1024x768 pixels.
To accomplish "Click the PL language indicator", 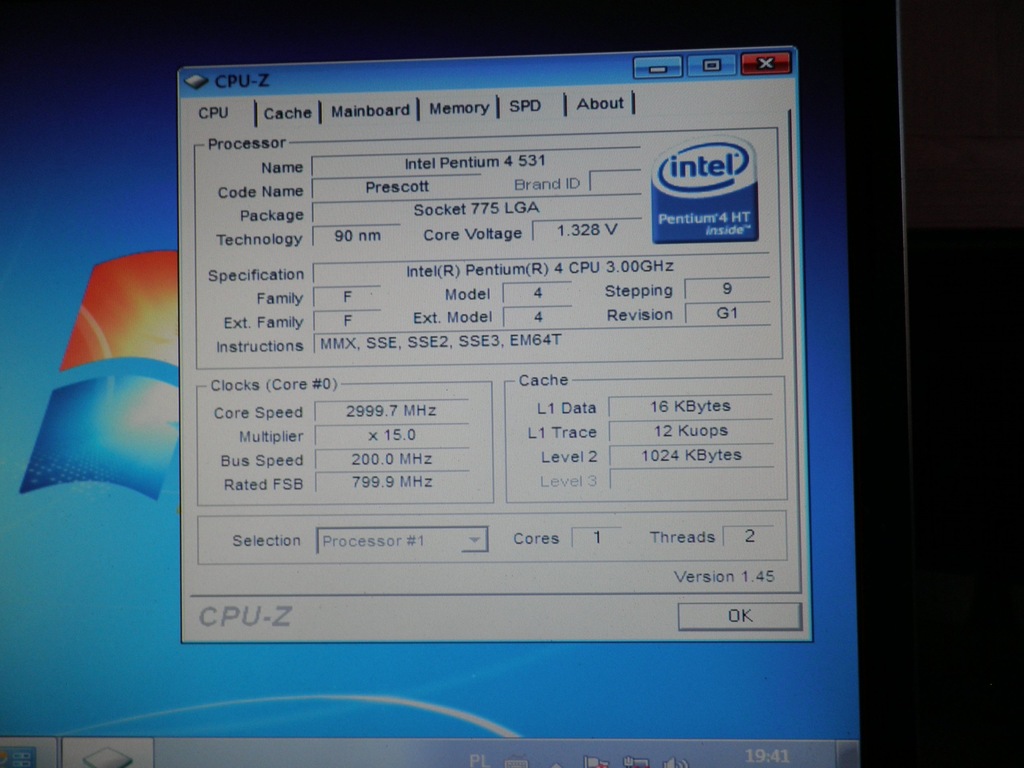I will click(x=479, y=760).
